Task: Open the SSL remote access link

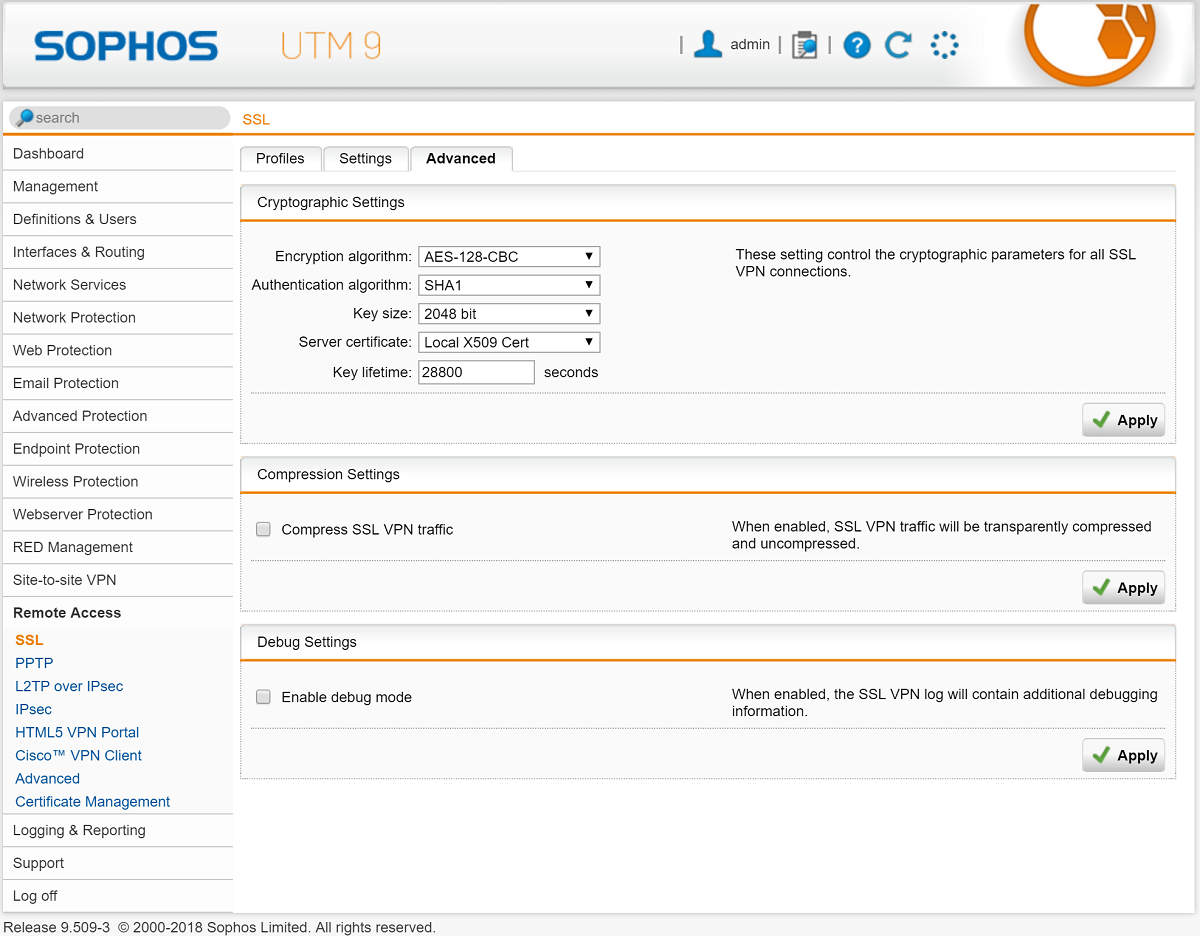Action: [29, 640]
